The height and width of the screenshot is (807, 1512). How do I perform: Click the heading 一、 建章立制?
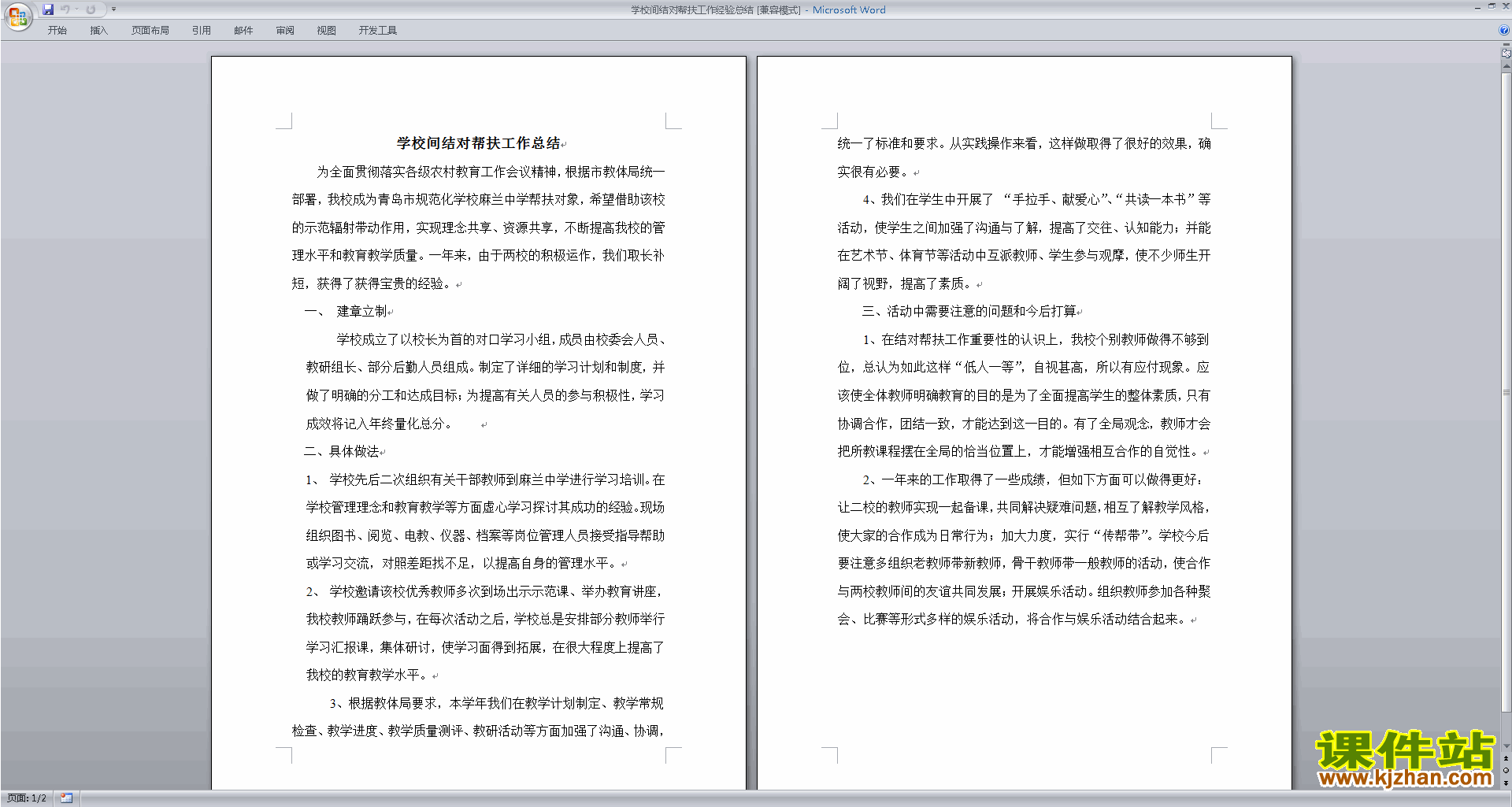(346, 311)
